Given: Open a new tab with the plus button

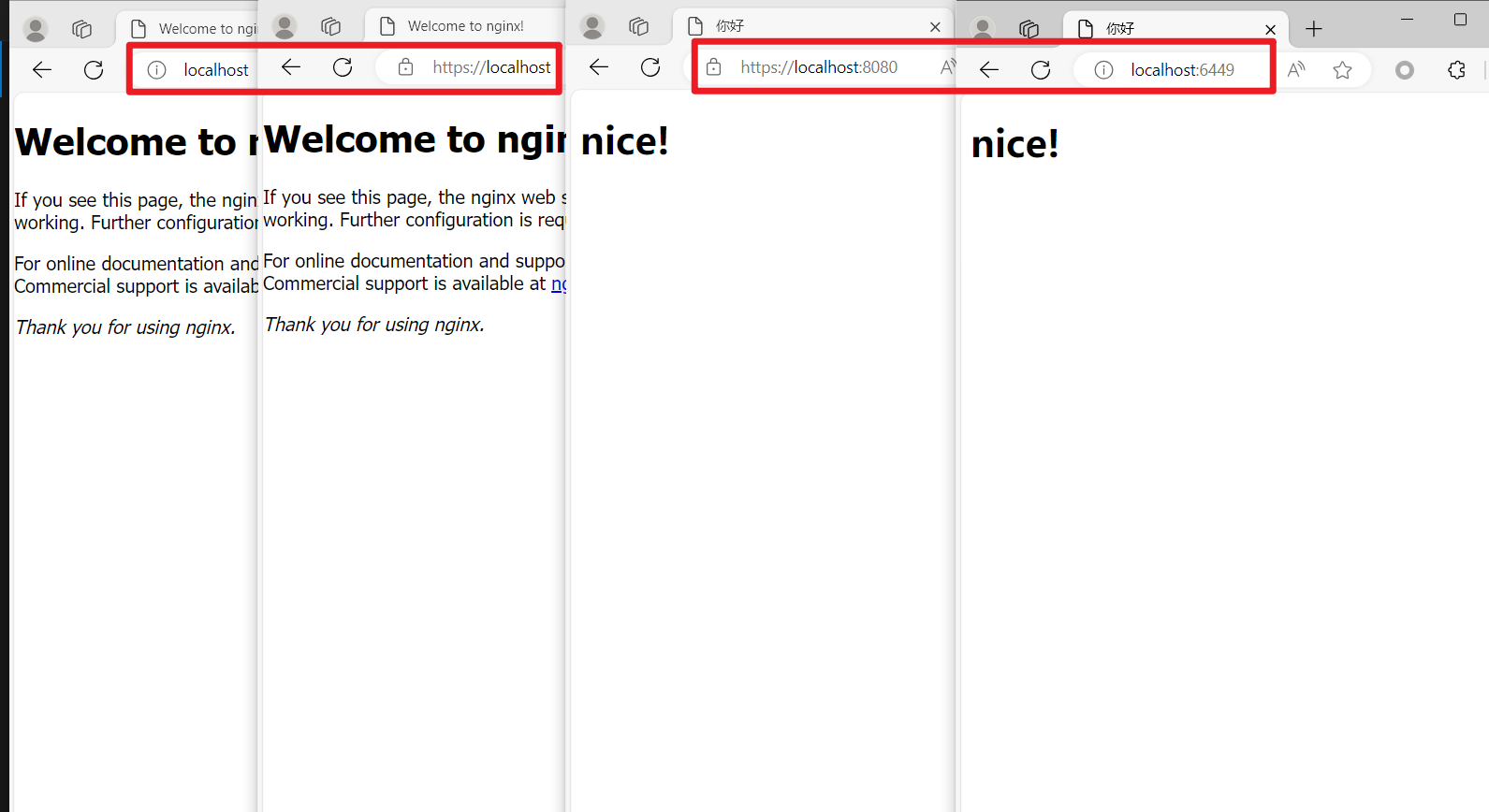Looking at the screenshot, I should click(x=1314, y=29).
